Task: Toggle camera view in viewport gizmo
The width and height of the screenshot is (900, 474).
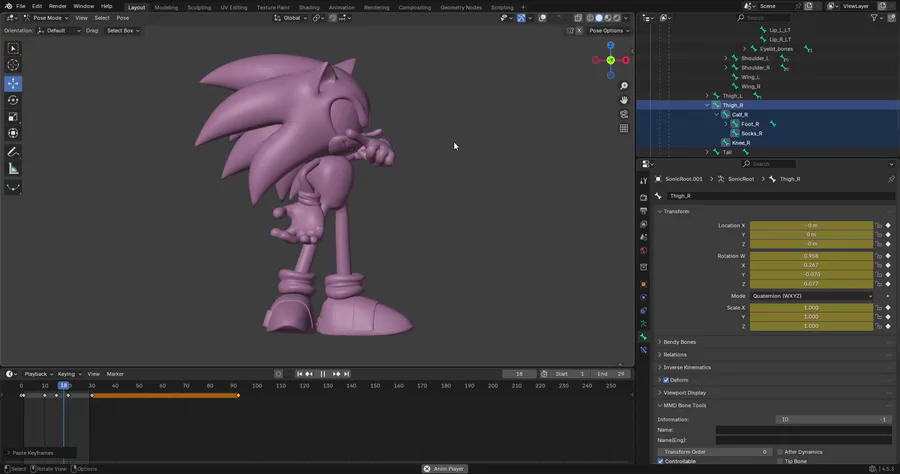Action: click(x=624, y=114)
